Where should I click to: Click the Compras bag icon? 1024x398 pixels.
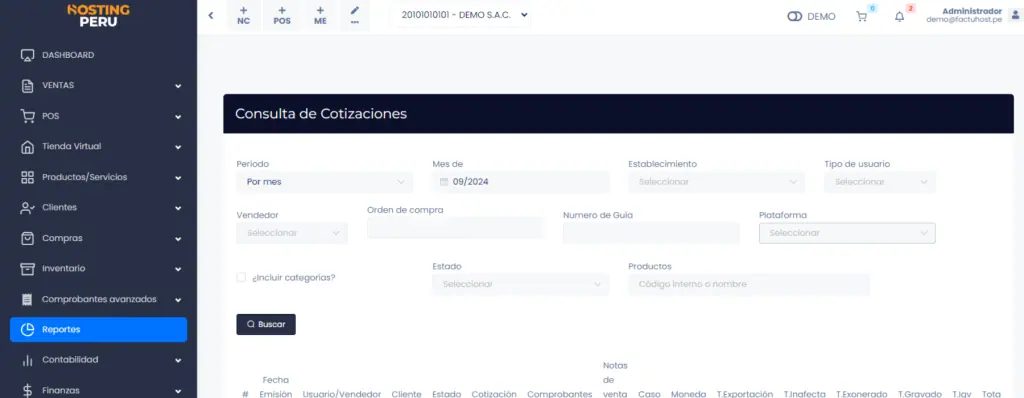coord(27,239)
